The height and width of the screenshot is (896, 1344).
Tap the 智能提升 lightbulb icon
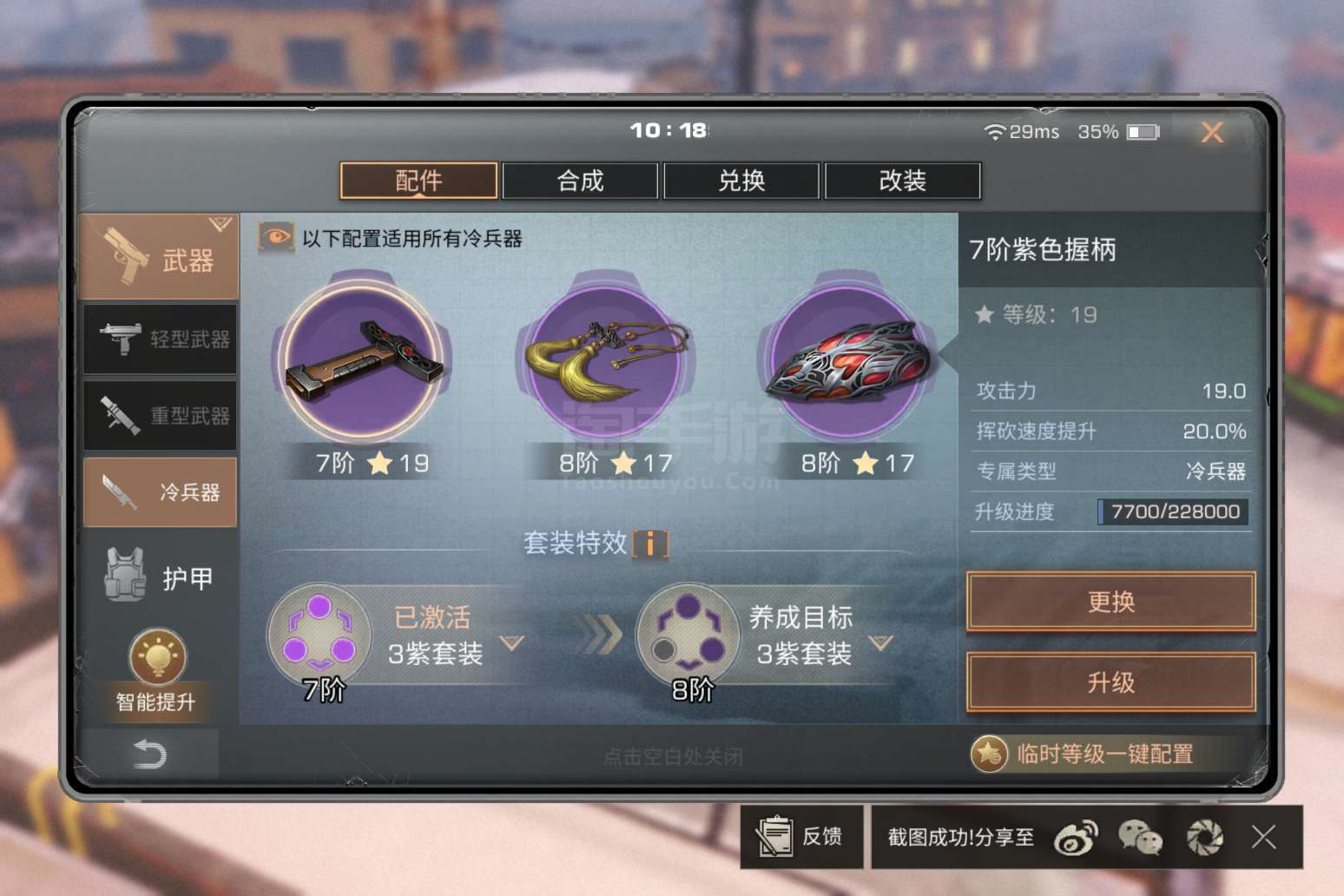157,657
